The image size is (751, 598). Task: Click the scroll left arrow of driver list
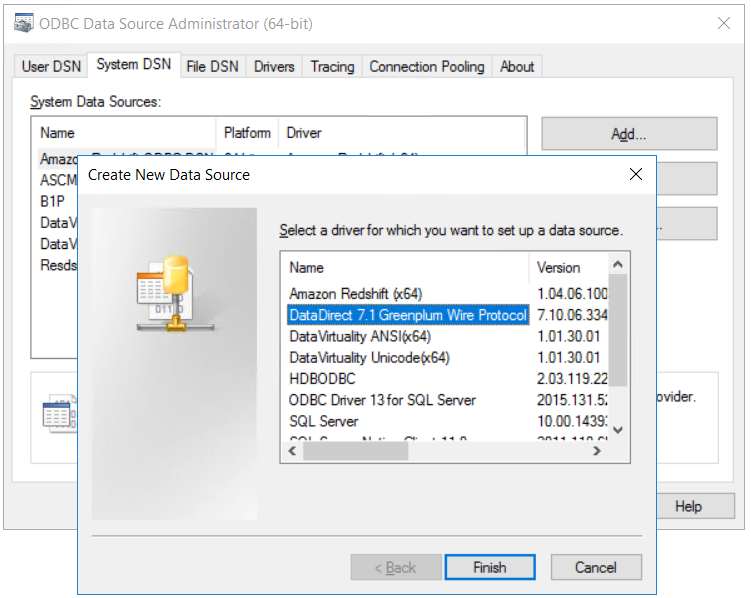292,451
